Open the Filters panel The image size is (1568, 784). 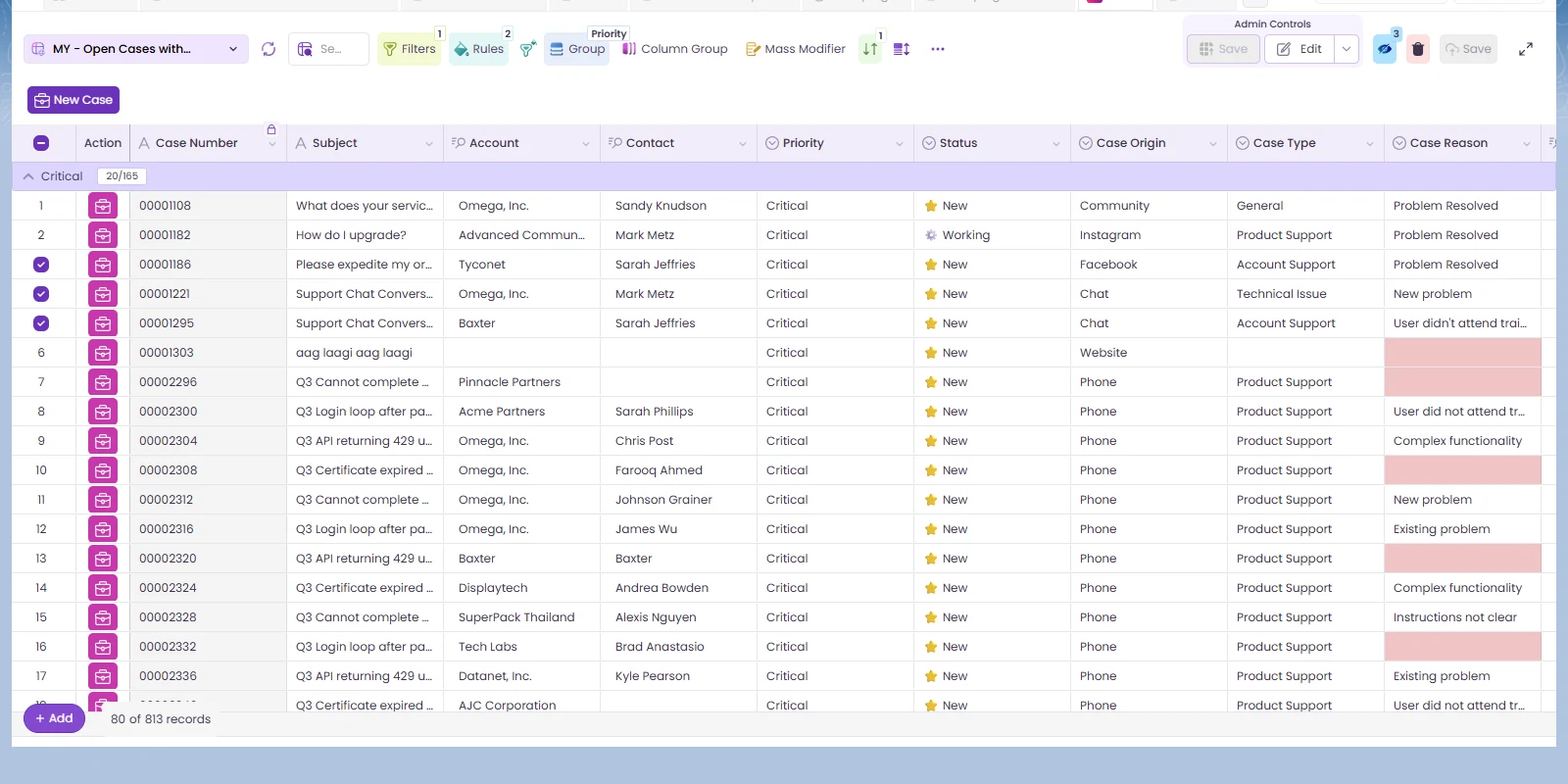tap(409, 49)
